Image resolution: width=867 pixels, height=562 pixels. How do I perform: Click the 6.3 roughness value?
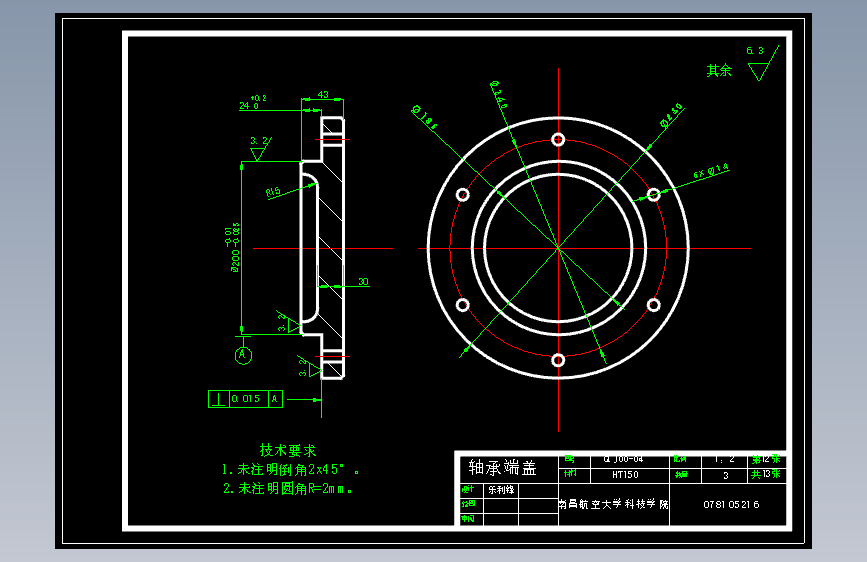point(755,51)
